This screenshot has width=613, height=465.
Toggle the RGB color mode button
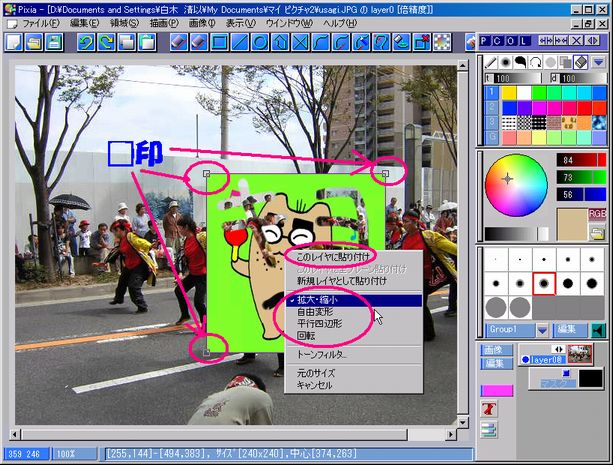(x=597, y=214)
